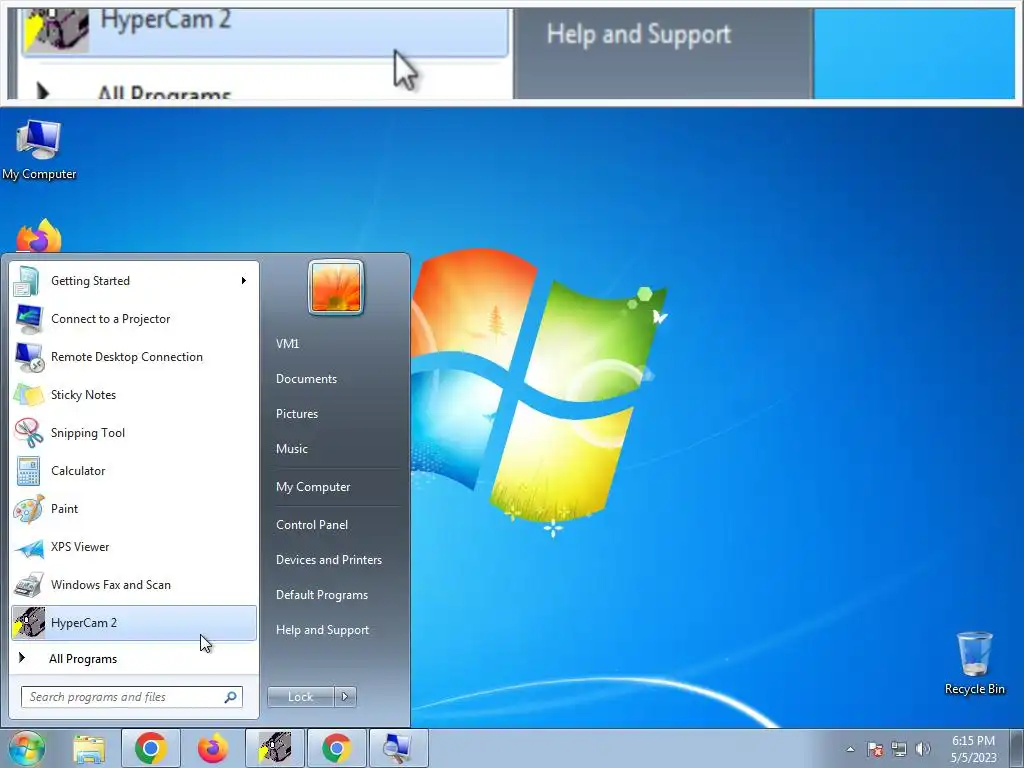
Task: Switch to HyperCam in the taskbar
Action: (275, 748)
